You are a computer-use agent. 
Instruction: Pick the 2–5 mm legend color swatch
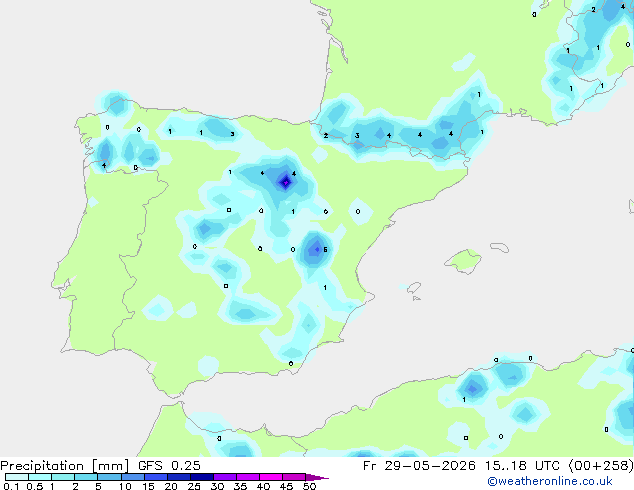pos(86,477)
